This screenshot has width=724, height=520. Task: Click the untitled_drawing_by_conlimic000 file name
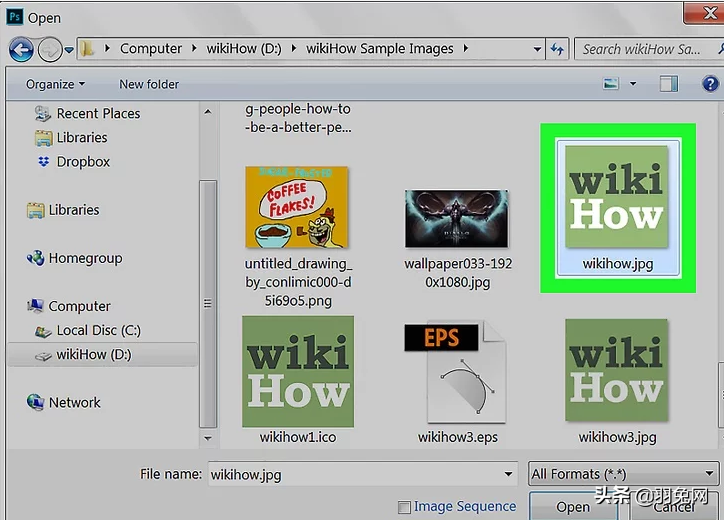(298, 282)
